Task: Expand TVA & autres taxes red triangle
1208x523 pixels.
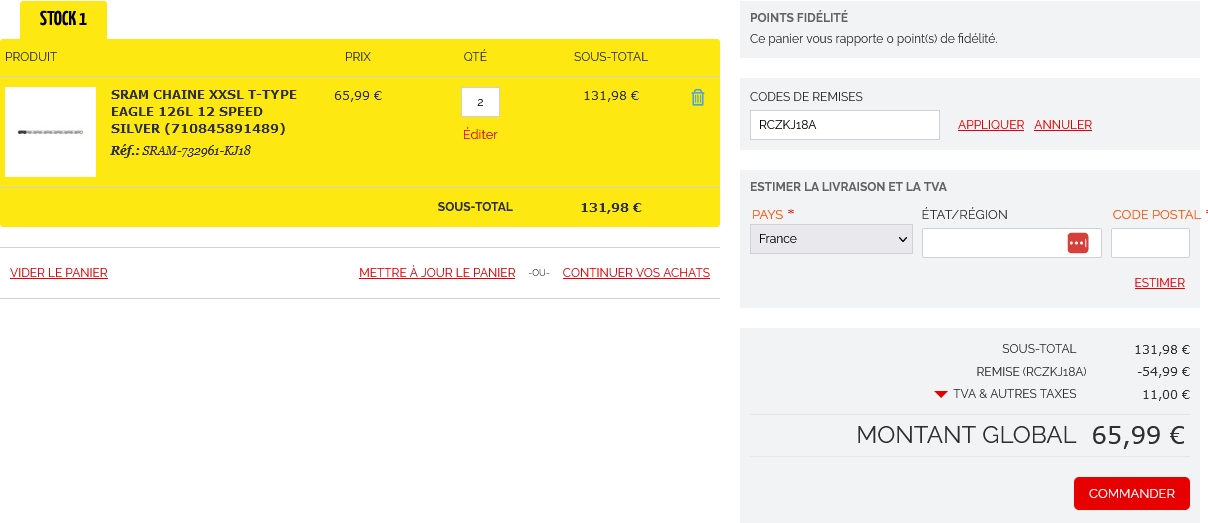Action: point(940,395)
